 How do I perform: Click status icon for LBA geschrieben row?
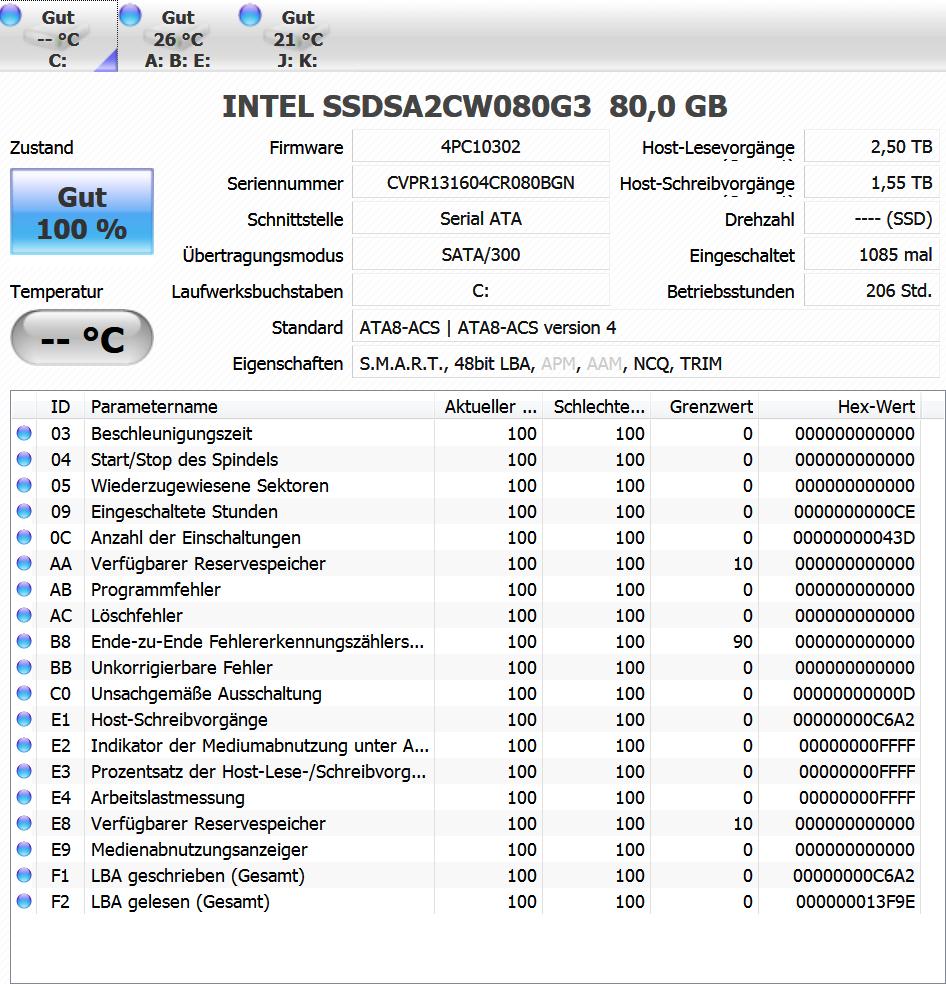point(24,875)
